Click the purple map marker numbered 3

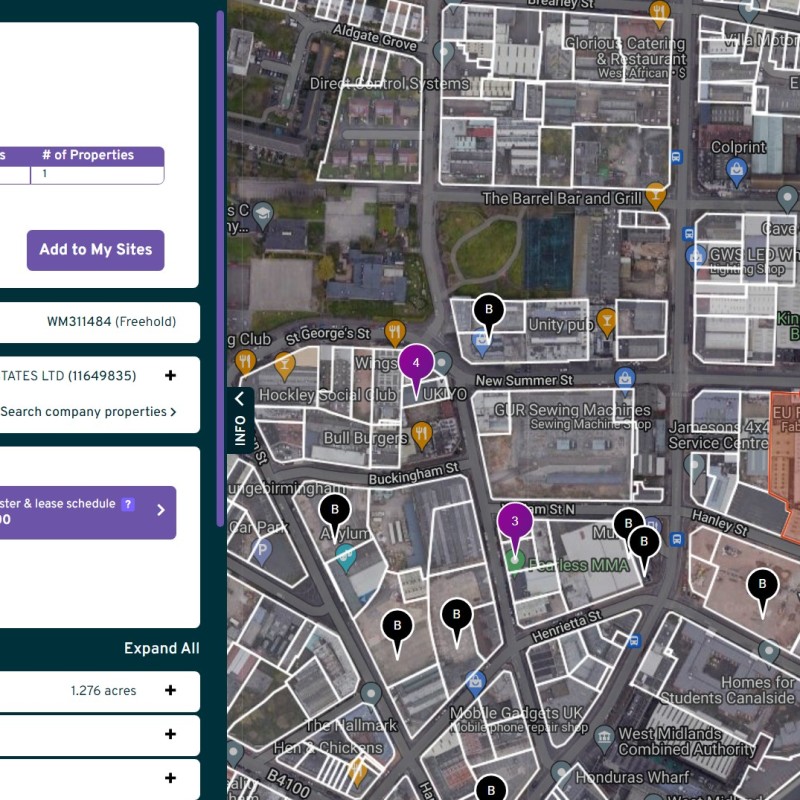[x=515, y=522]
